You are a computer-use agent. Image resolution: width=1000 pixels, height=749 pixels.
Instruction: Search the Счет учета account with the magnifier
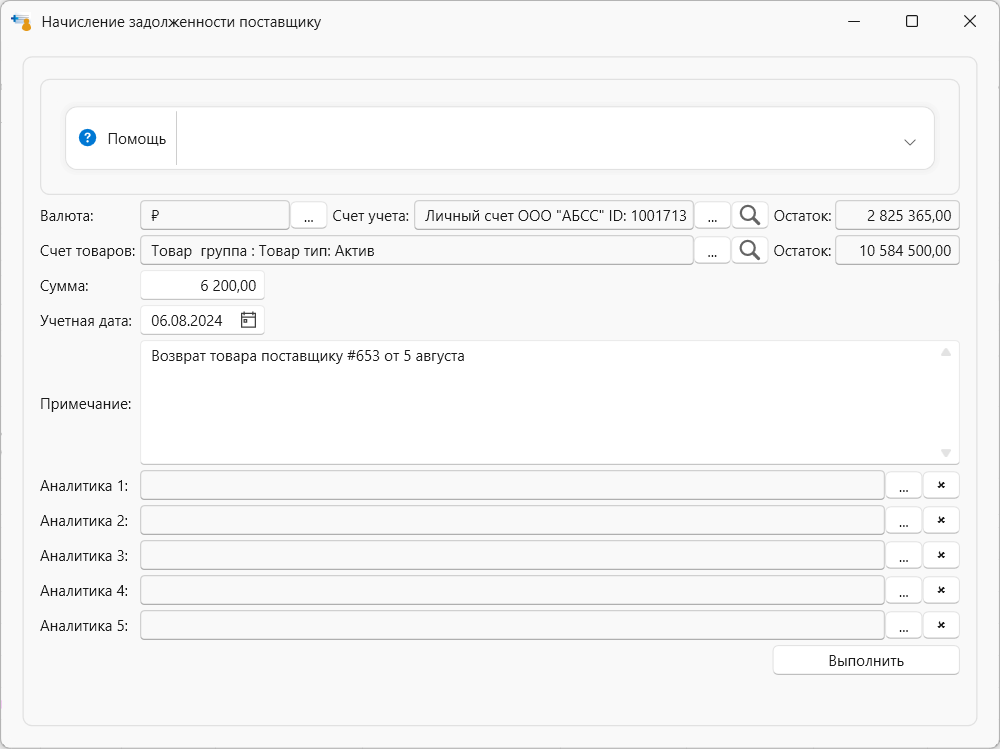tap(749, 216)
